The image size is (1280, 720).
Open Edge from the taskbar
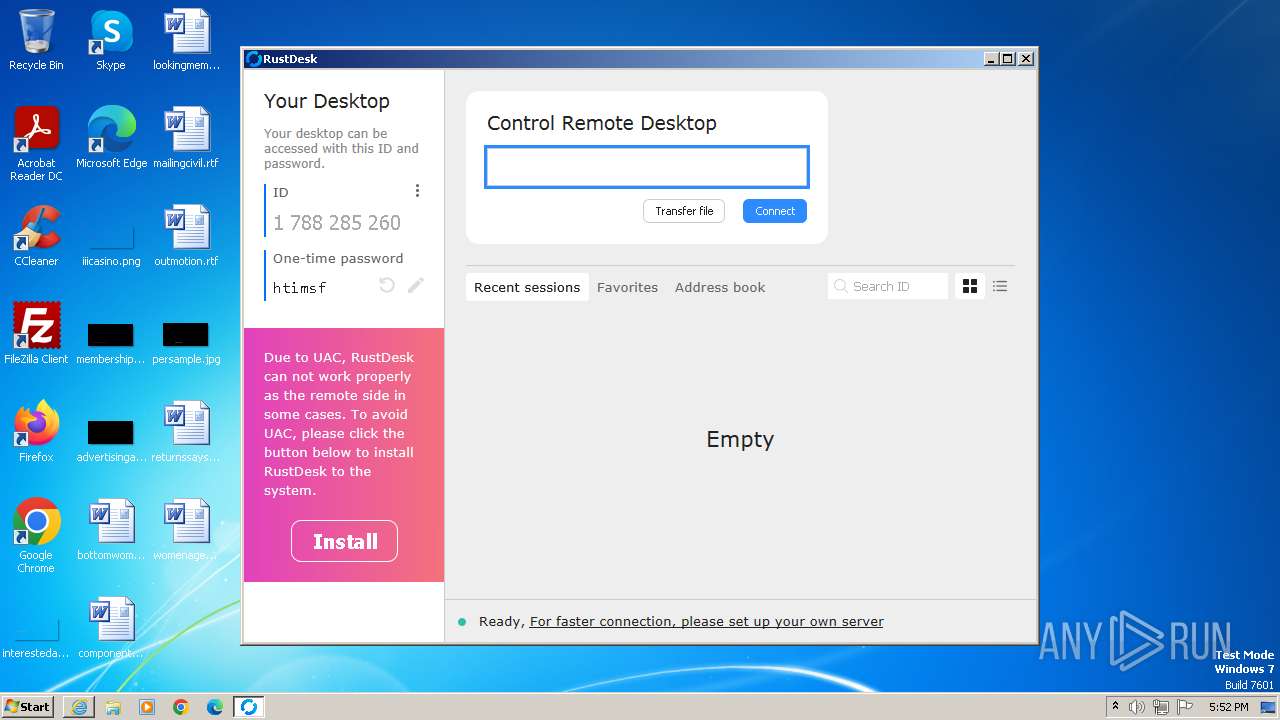click(x=215, y=707)
